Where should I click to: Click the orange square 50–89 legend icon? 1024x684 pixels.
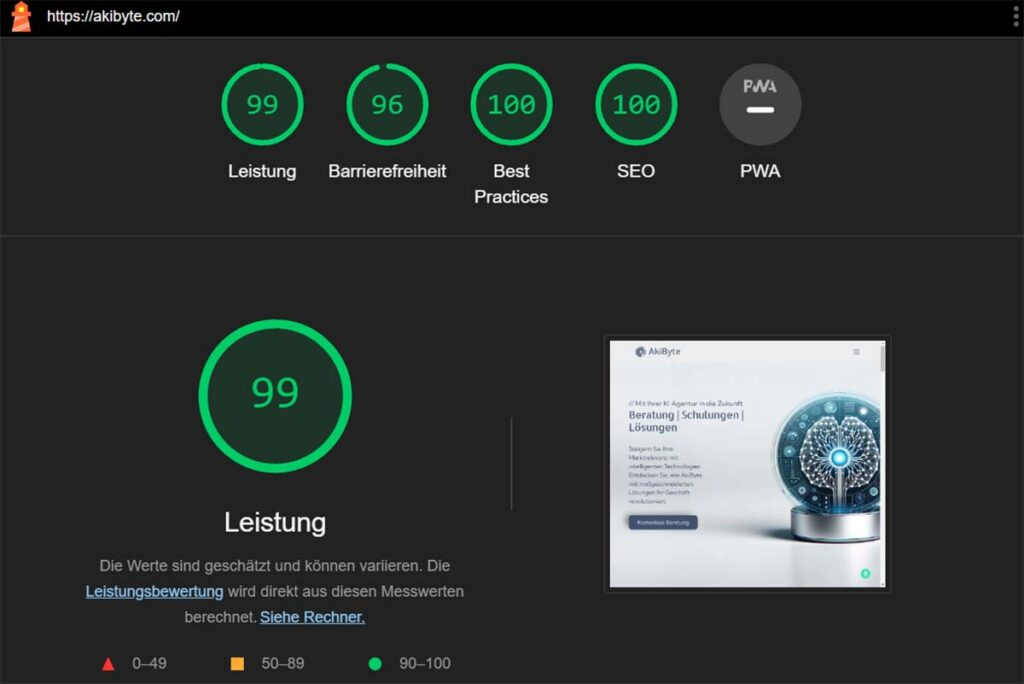tap(237, 663)
